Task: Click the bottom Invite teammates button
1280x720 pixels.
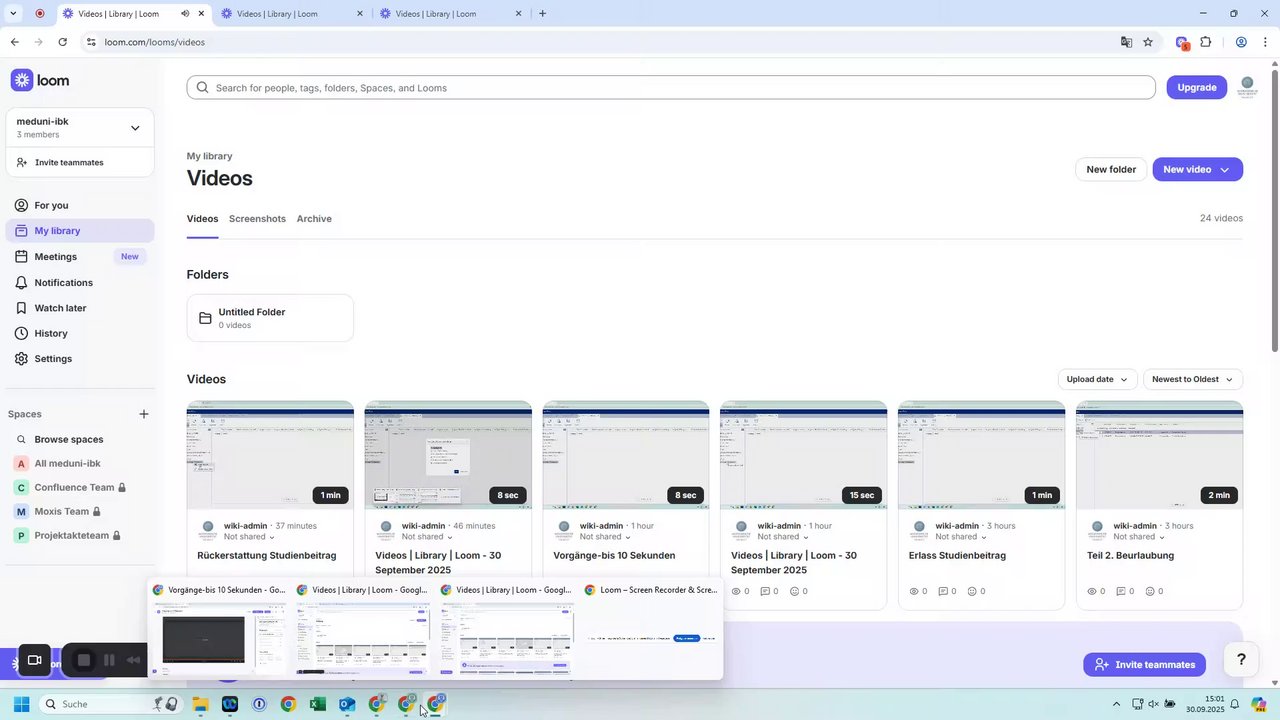Action: point(1144,664)
